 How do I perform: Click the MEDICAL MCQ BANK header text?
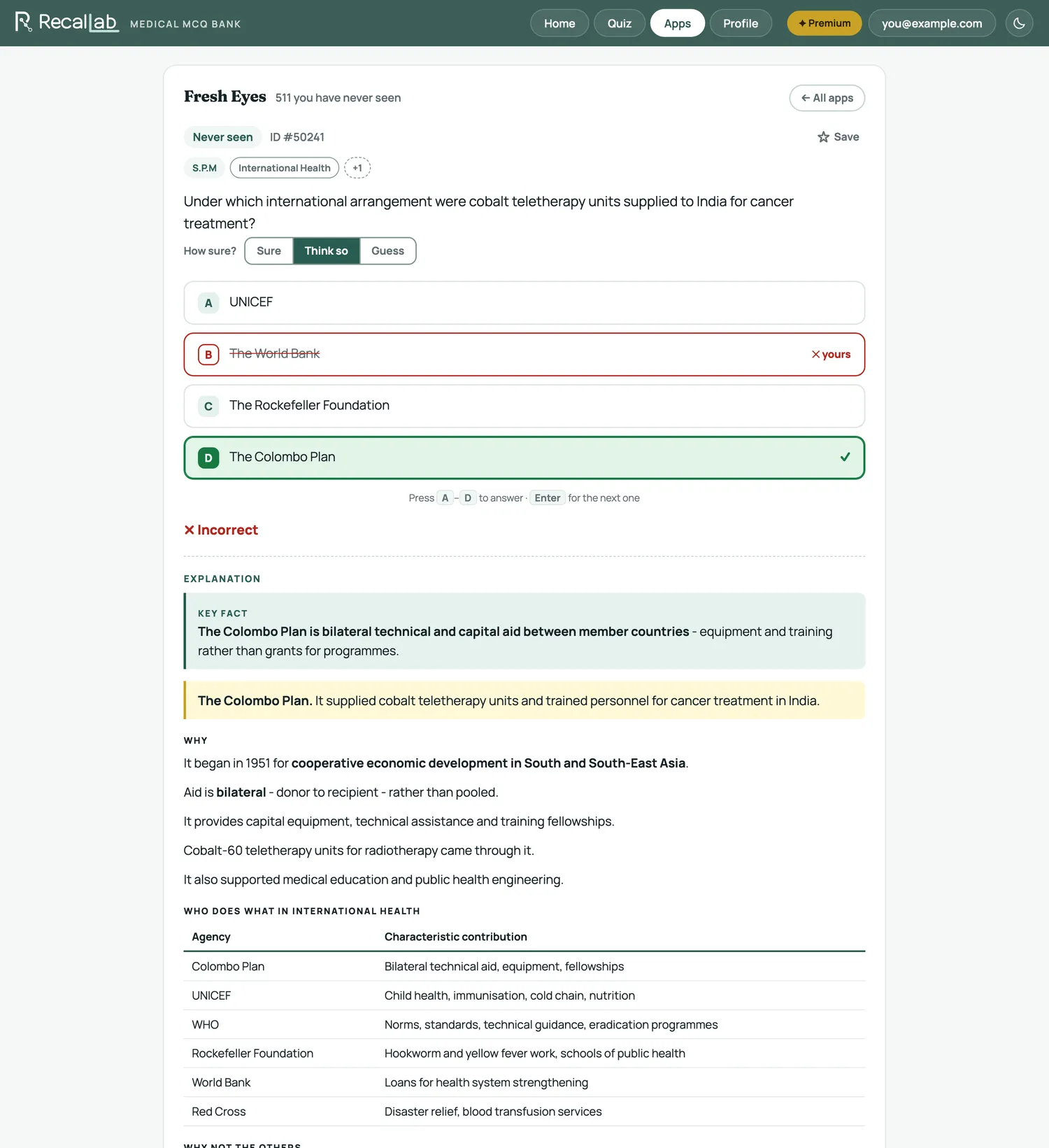185,24
